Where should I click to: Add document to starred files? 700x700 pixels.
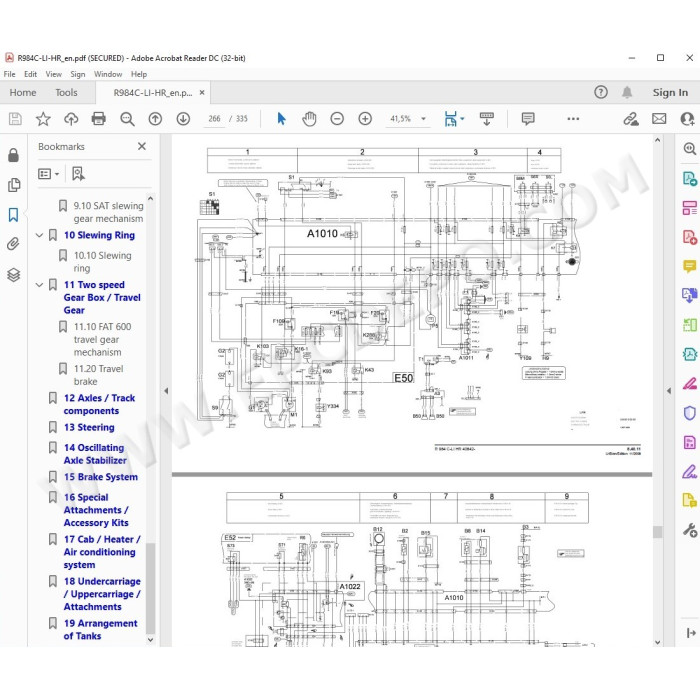point(43,119)
